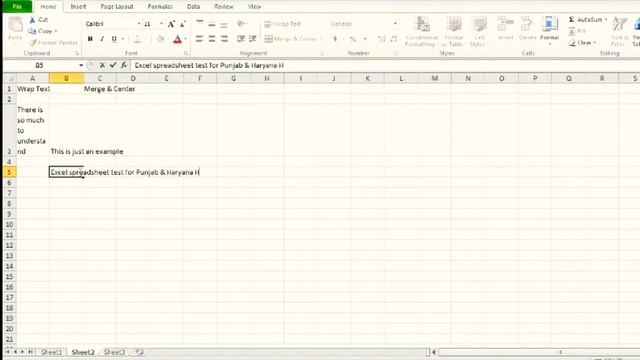This screenshot has height=360, width=640.
Task: Click the Insert Function fx icon
Action: tap(124, 65)
